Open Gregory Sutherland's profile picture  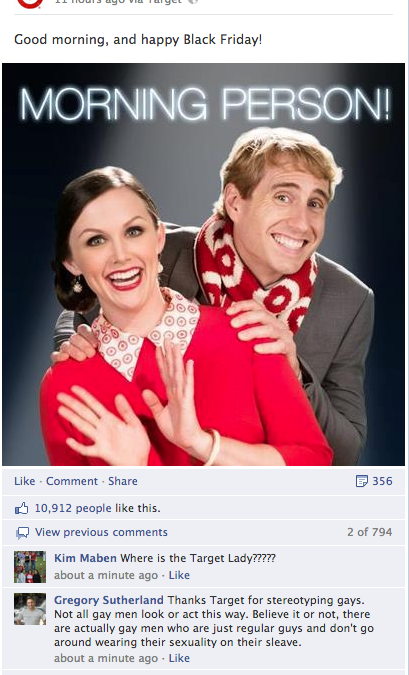[30, 609]
